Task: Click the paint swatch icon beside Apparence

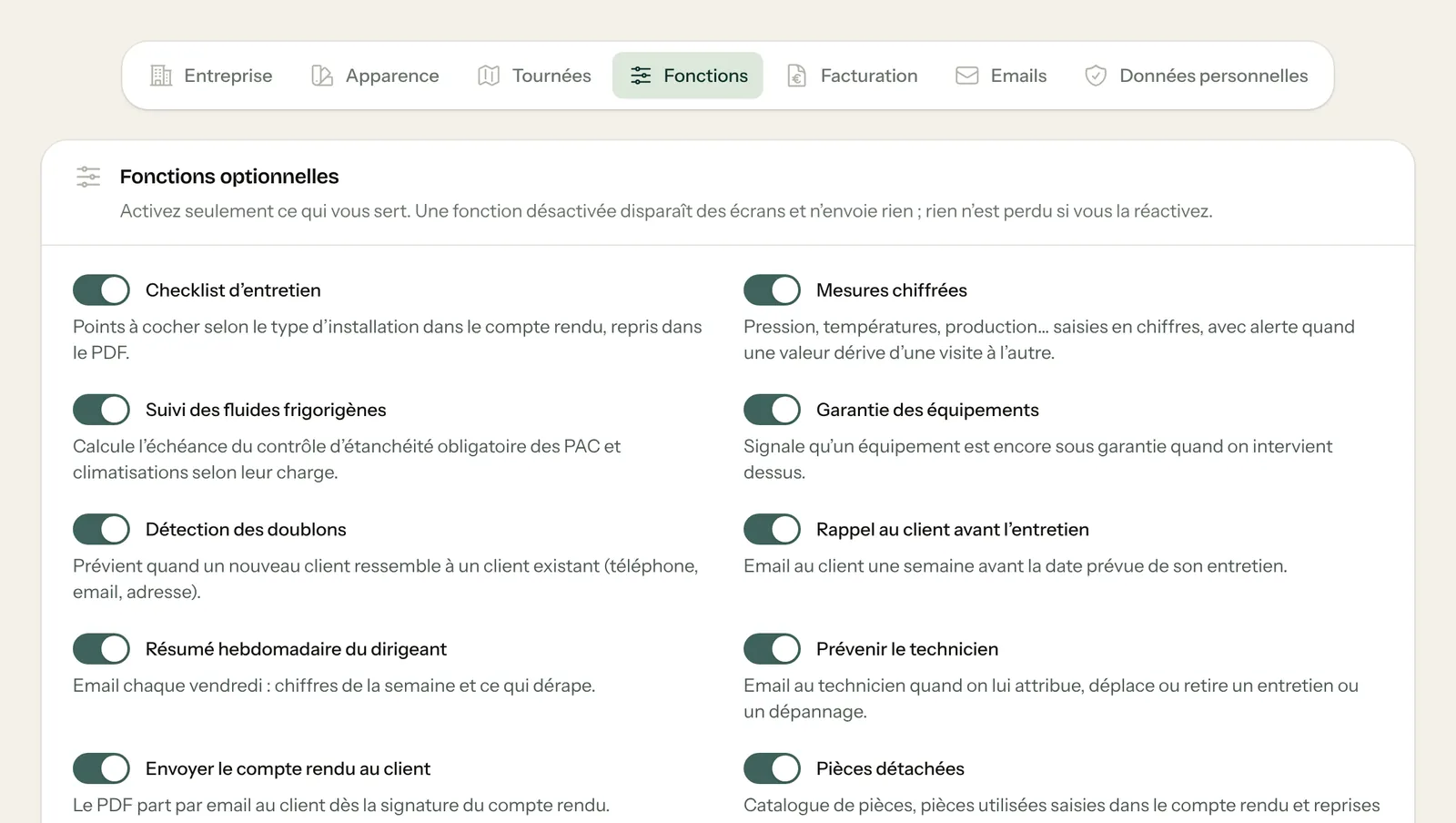Action: 322,76
